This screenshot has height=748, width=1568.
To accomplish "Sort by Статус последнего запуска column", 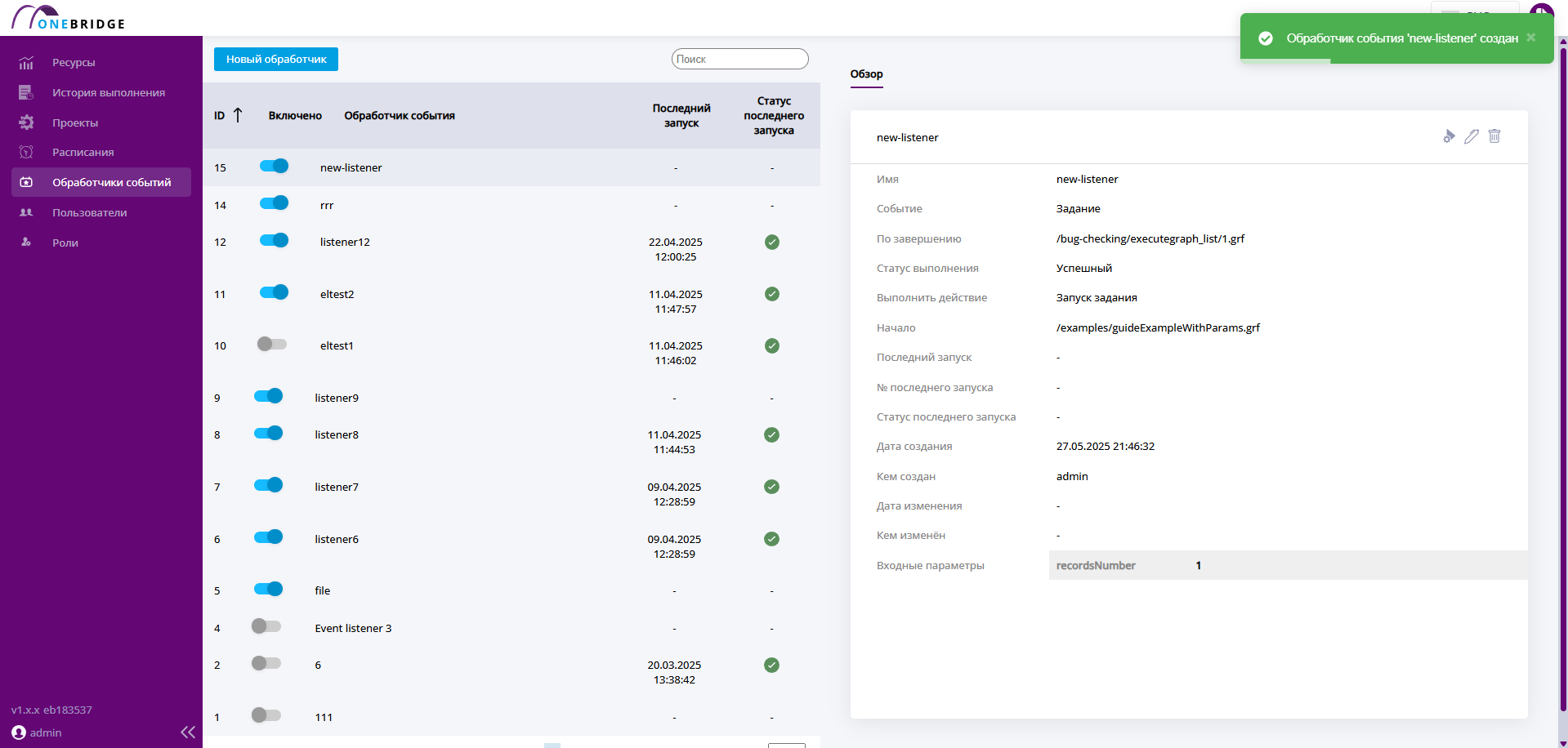I will [774, 115].
